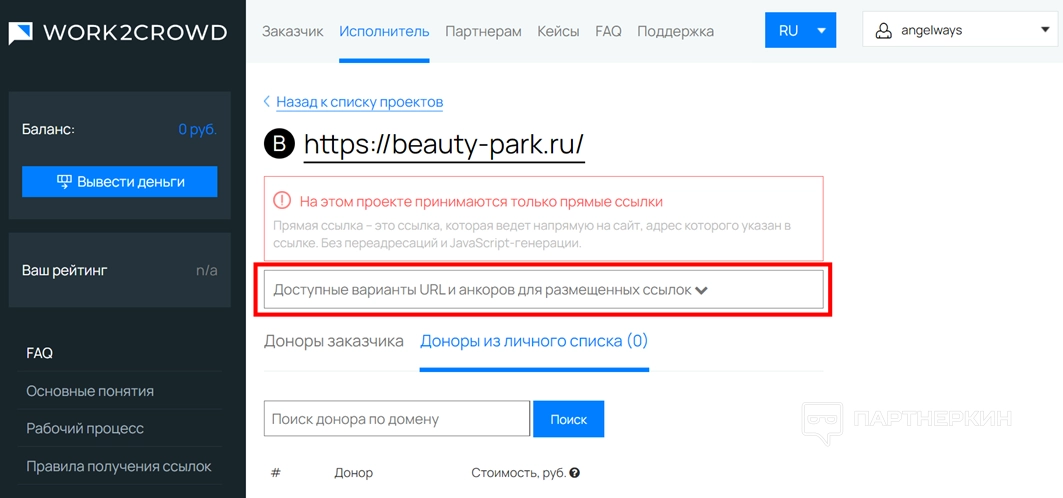Image resolution: width=1063 pixels, height=498 pixels.
Task: Open the Поддержка menu item
Action: (675, 31)
